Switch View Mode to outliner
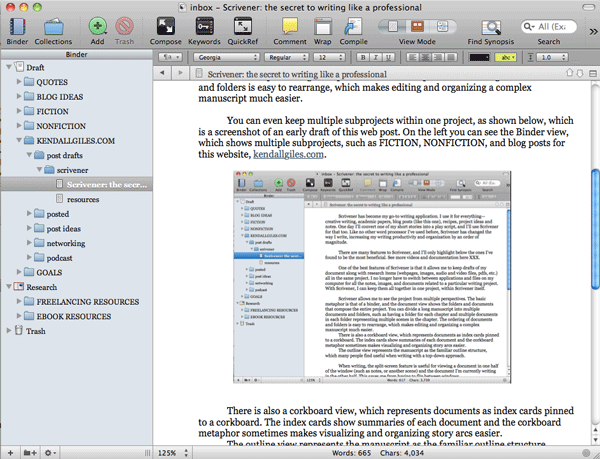Viewport: 600px width, 459px height. 443,26
